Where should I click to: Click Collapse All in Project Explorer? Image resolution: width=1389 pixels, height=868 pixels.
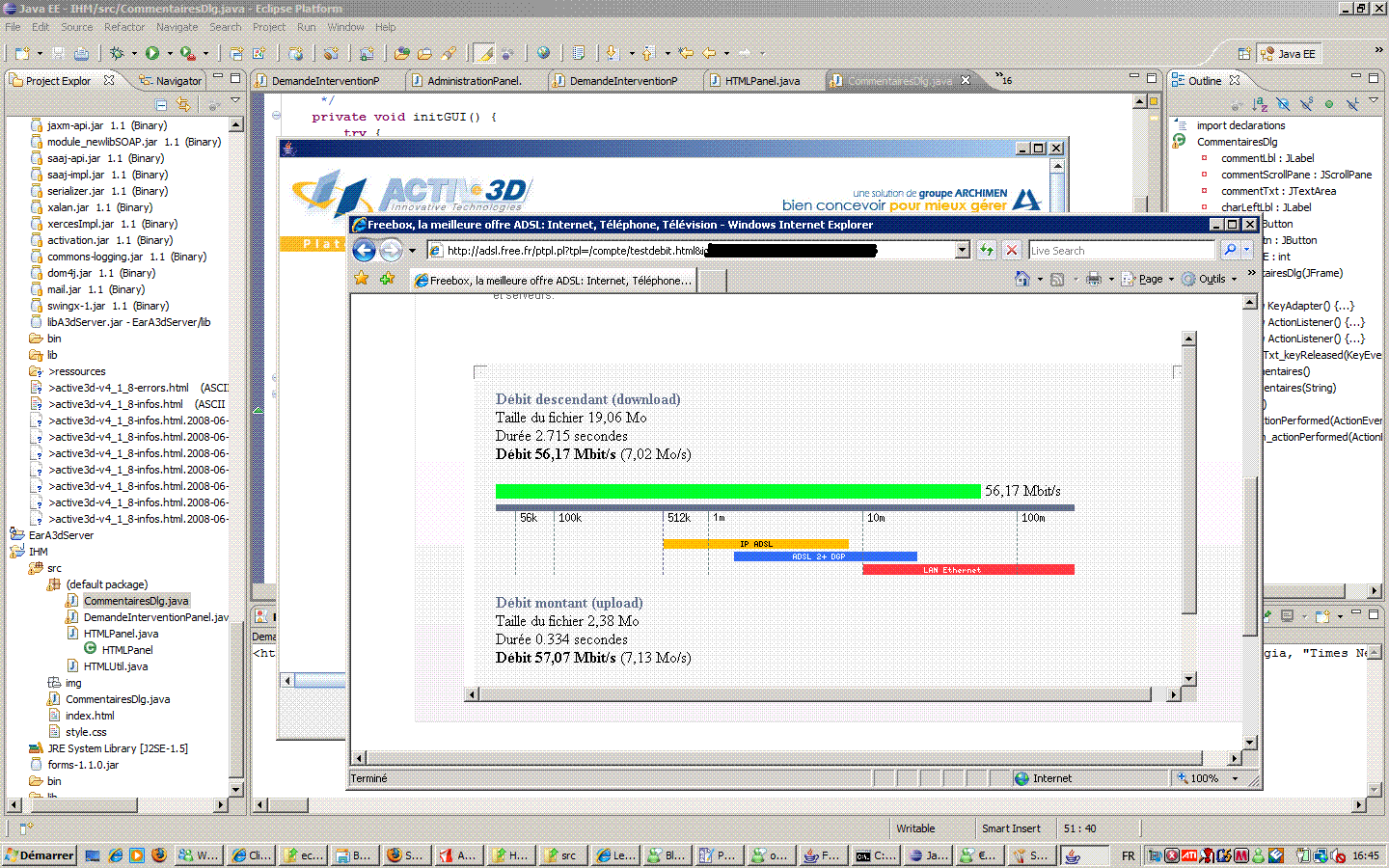click(161, 104)
